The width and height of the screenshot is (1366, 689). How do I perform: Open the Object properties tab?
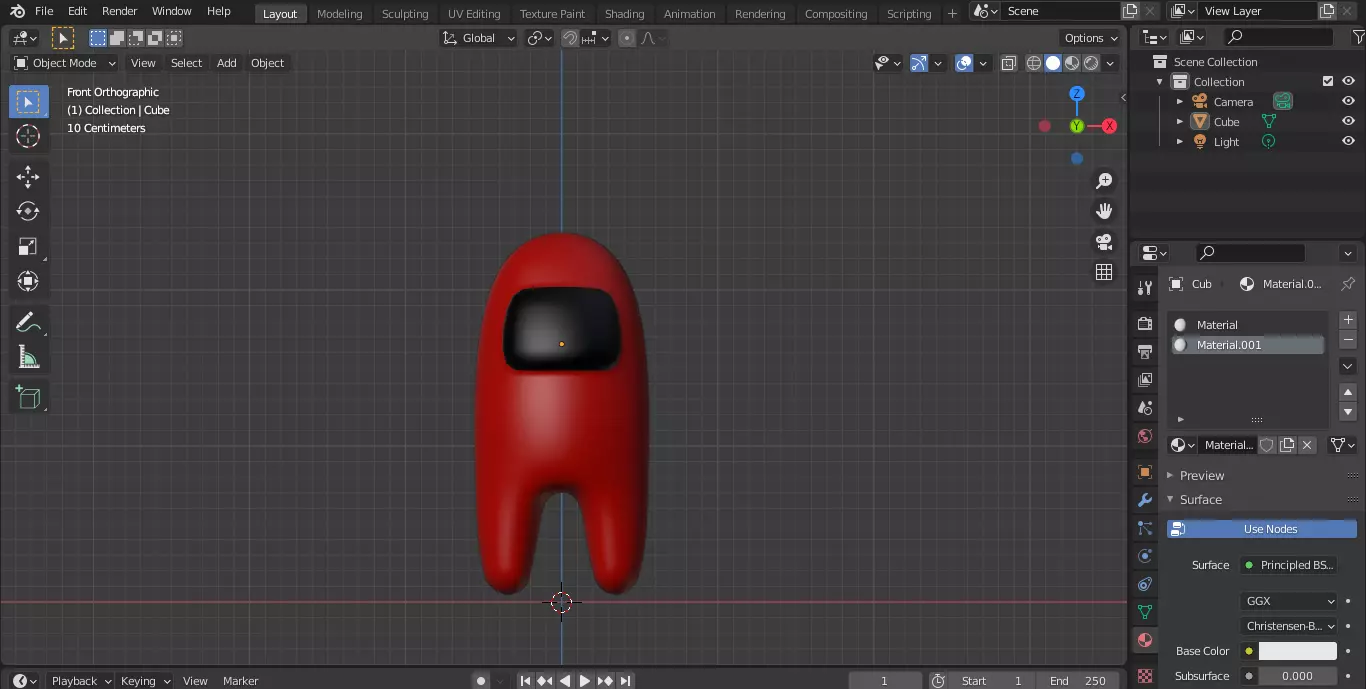pos(1145,471)
